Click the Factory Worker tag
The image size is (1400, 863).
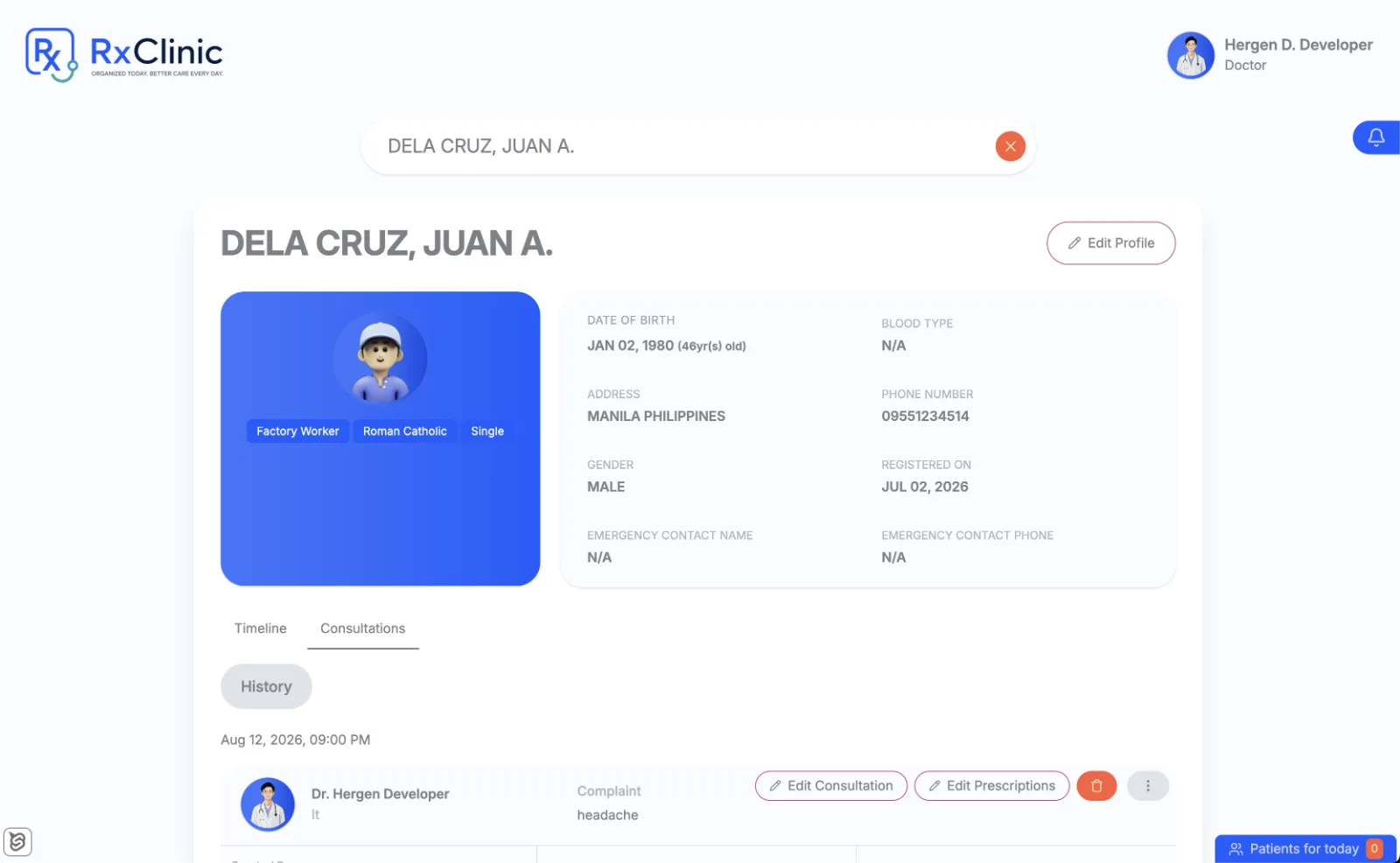pos(297,431)
